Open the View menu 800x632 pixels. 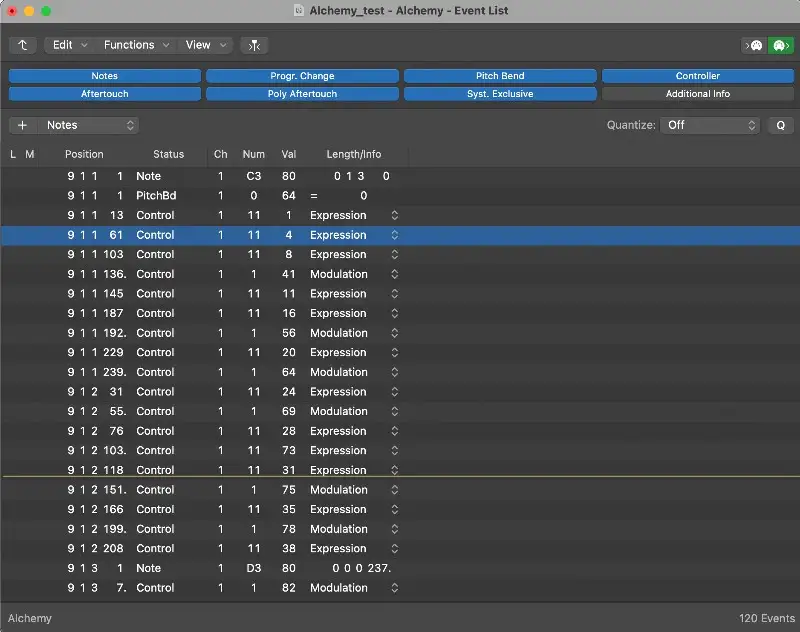point(206,45)
